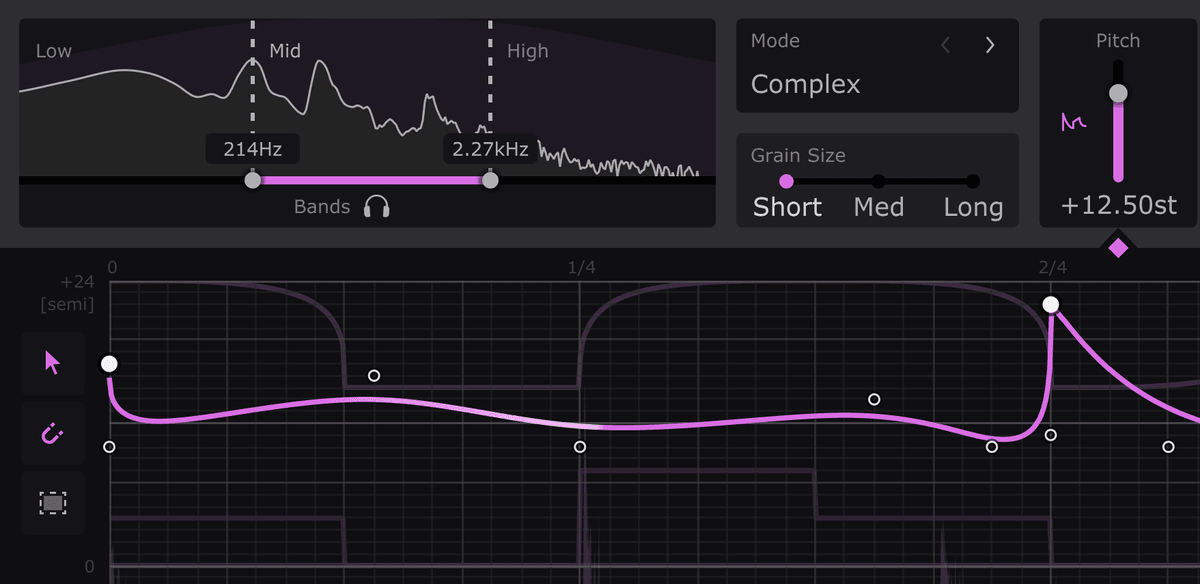Click the 214Hz band crossover handle
This screenshot has width=1200, height=584.
(x=251, y=180)
